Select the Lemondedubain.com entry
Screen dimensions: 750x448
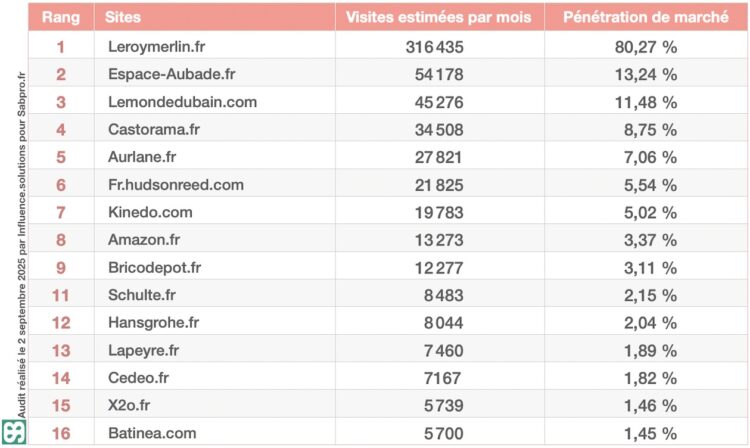pyautogui.click(x=182, y=101)
